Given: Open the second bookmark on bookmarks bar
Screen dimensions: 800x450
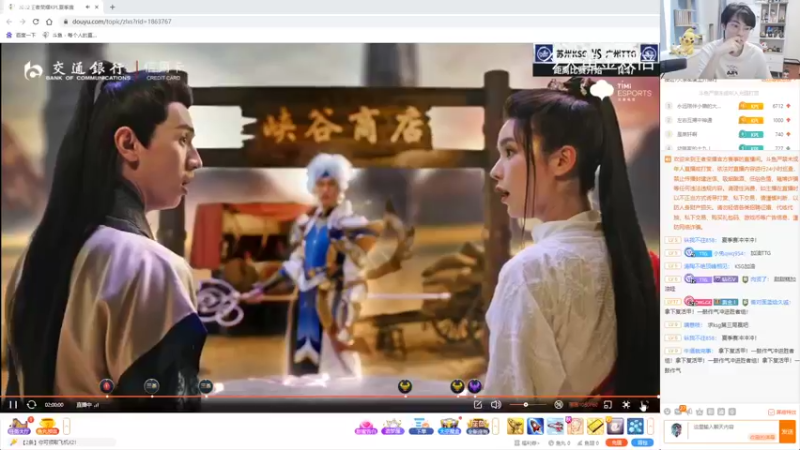Looking at the screenshot, I should [69, 35].
